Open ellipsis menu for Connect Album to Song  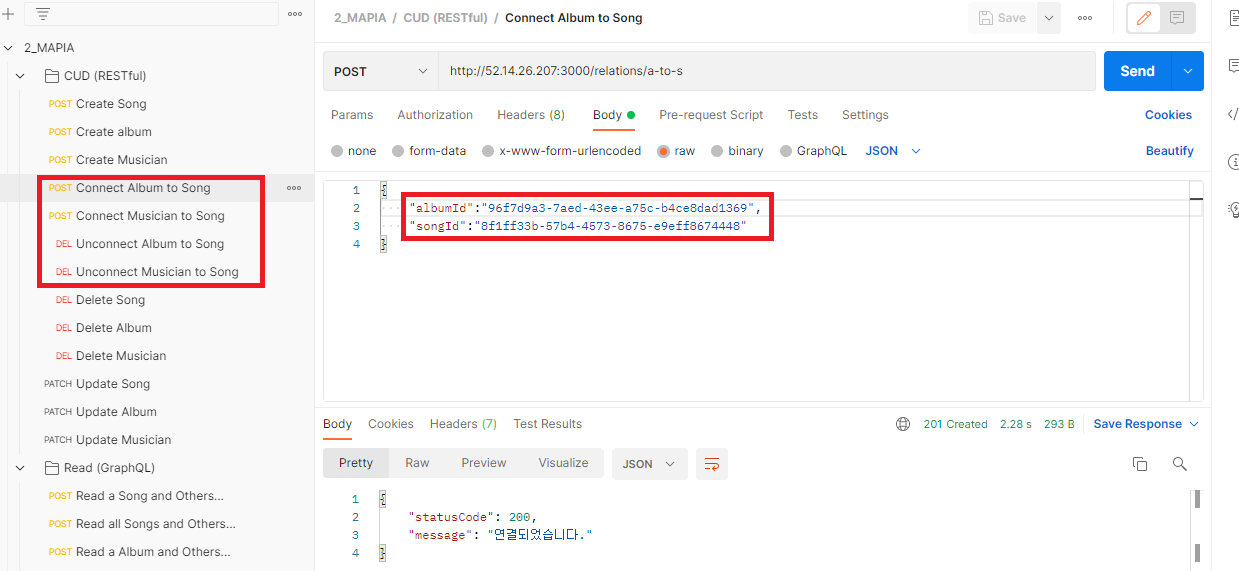[x=294, y=188]
